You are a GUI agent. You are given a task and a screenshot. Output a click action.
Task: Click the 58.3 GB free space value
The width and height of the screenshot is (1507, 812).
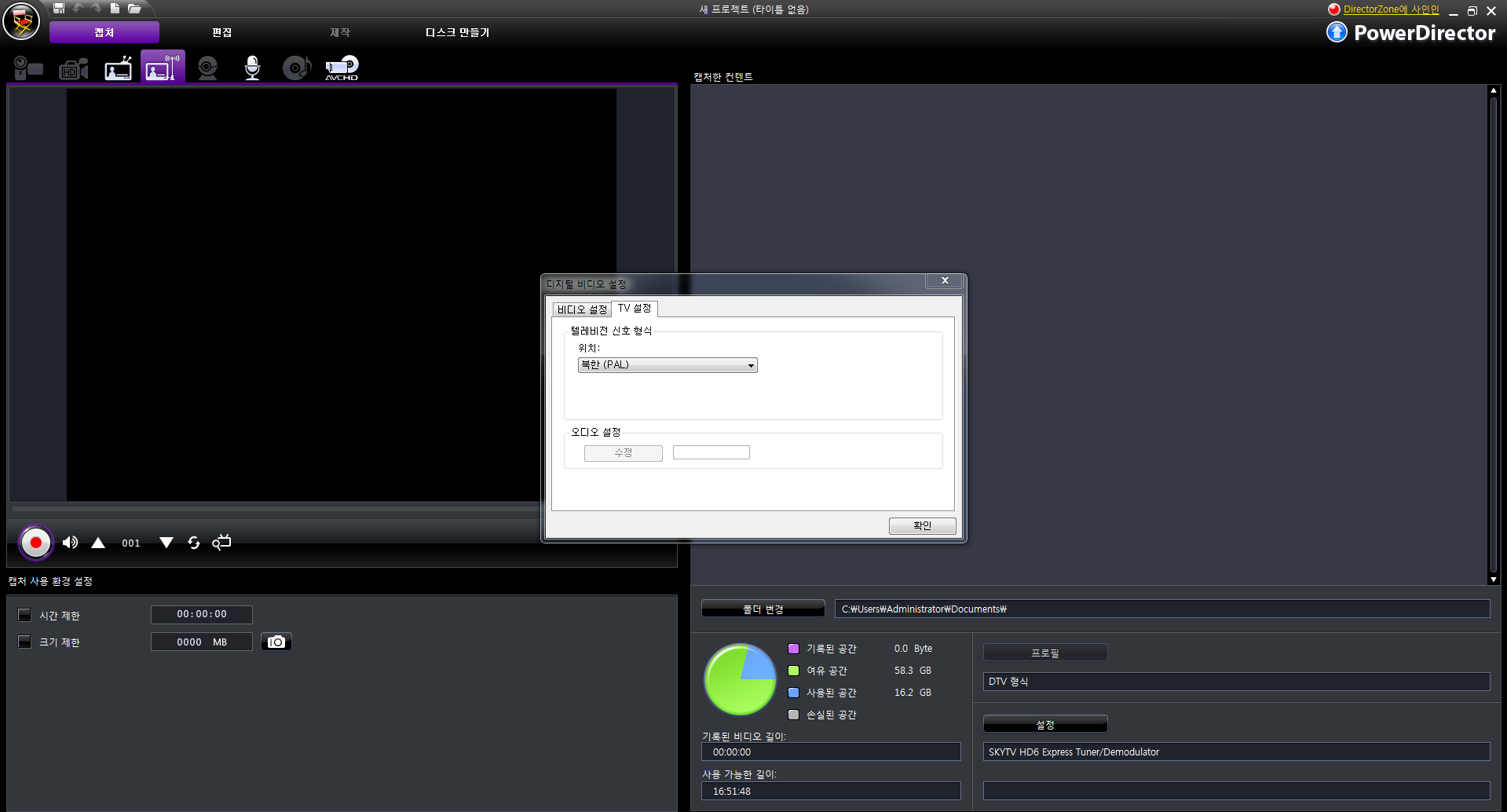coord(913,671)
